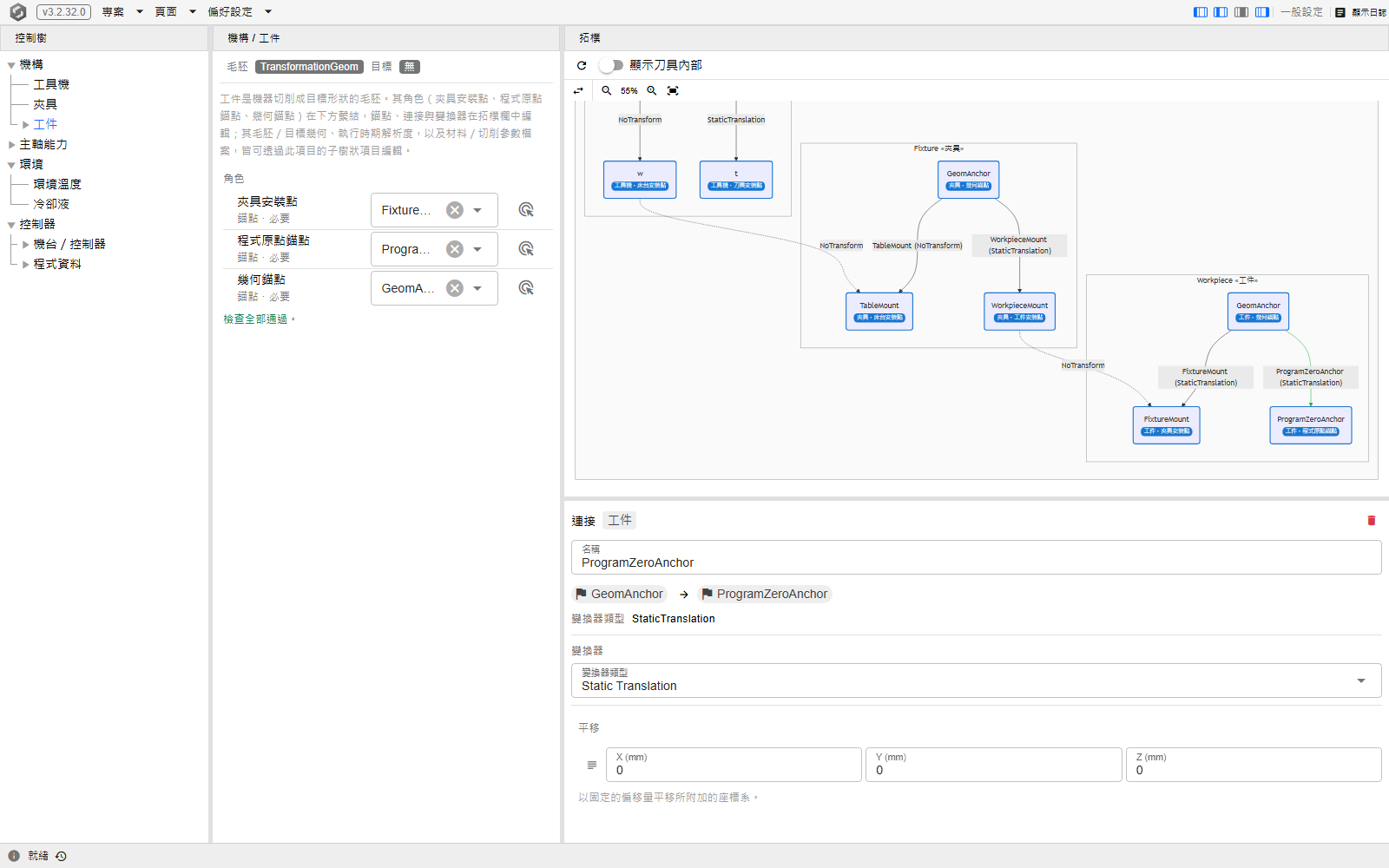The height and width of the screenshot is (868, 1389).
Task: Select the WorkpieceMount node in topology
Action: 1020,311
